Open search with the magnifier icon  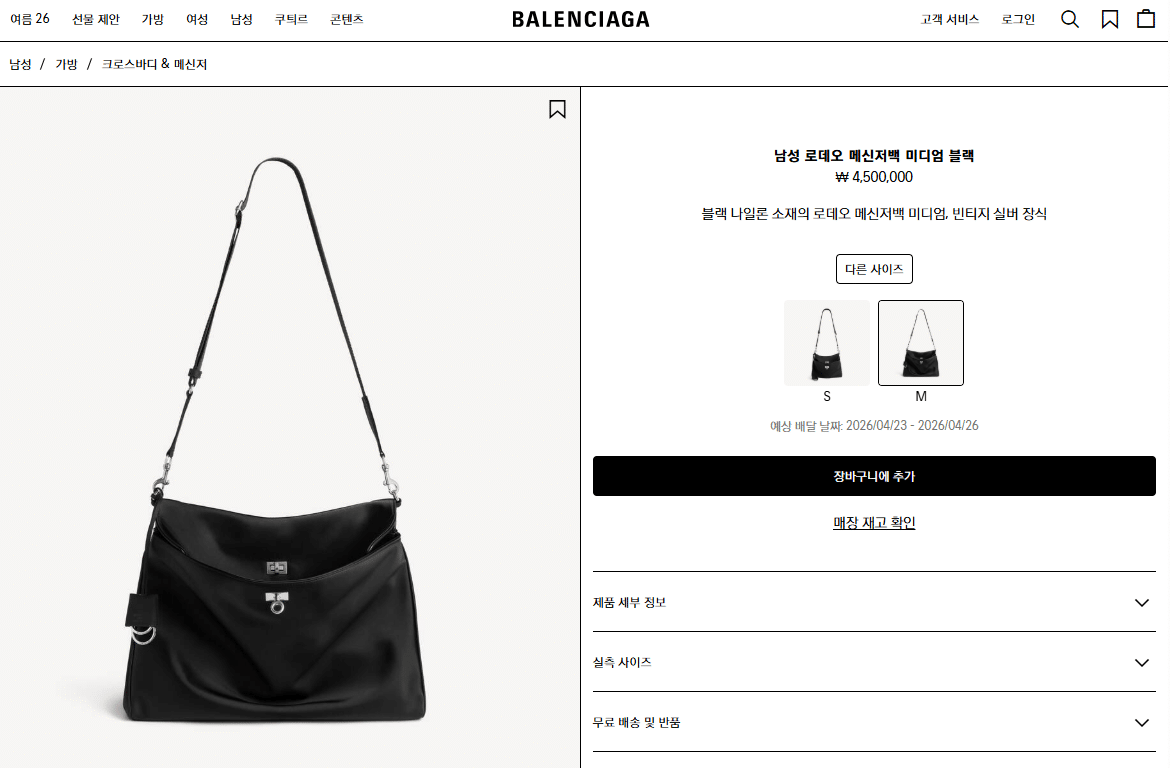tap(1070, 19)
